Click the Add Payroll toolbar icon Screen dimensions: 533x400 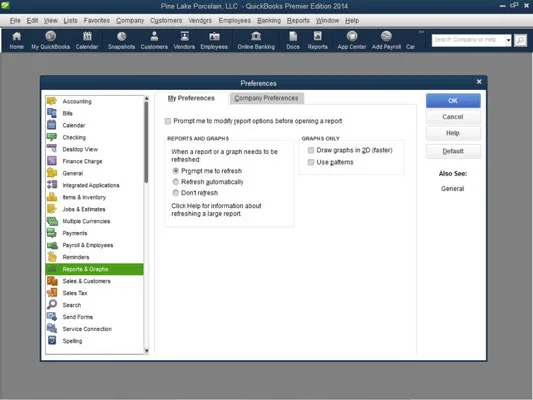(x=386, y=40)
